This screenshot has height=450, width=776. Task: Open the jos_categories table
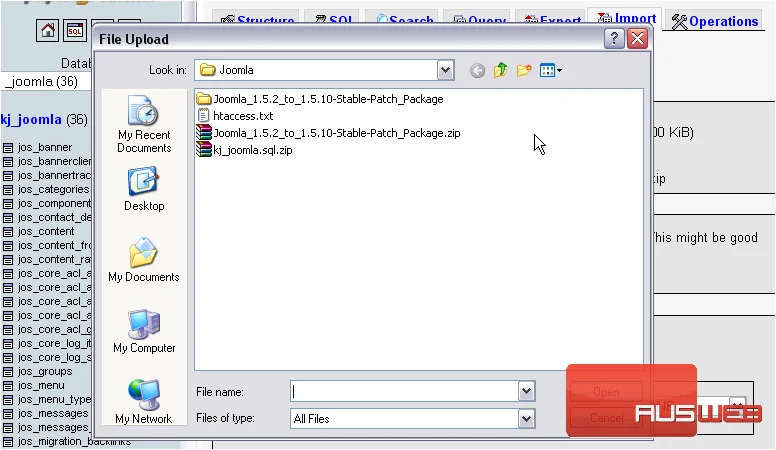pos(53,190)
